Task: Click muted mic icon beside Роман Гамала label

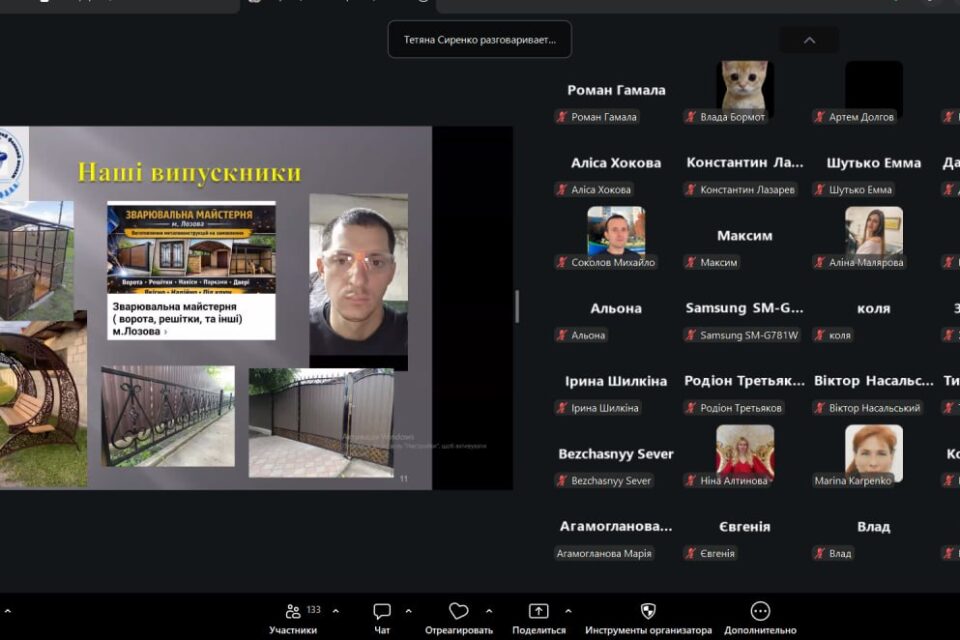Action: [x=562, y=117]
